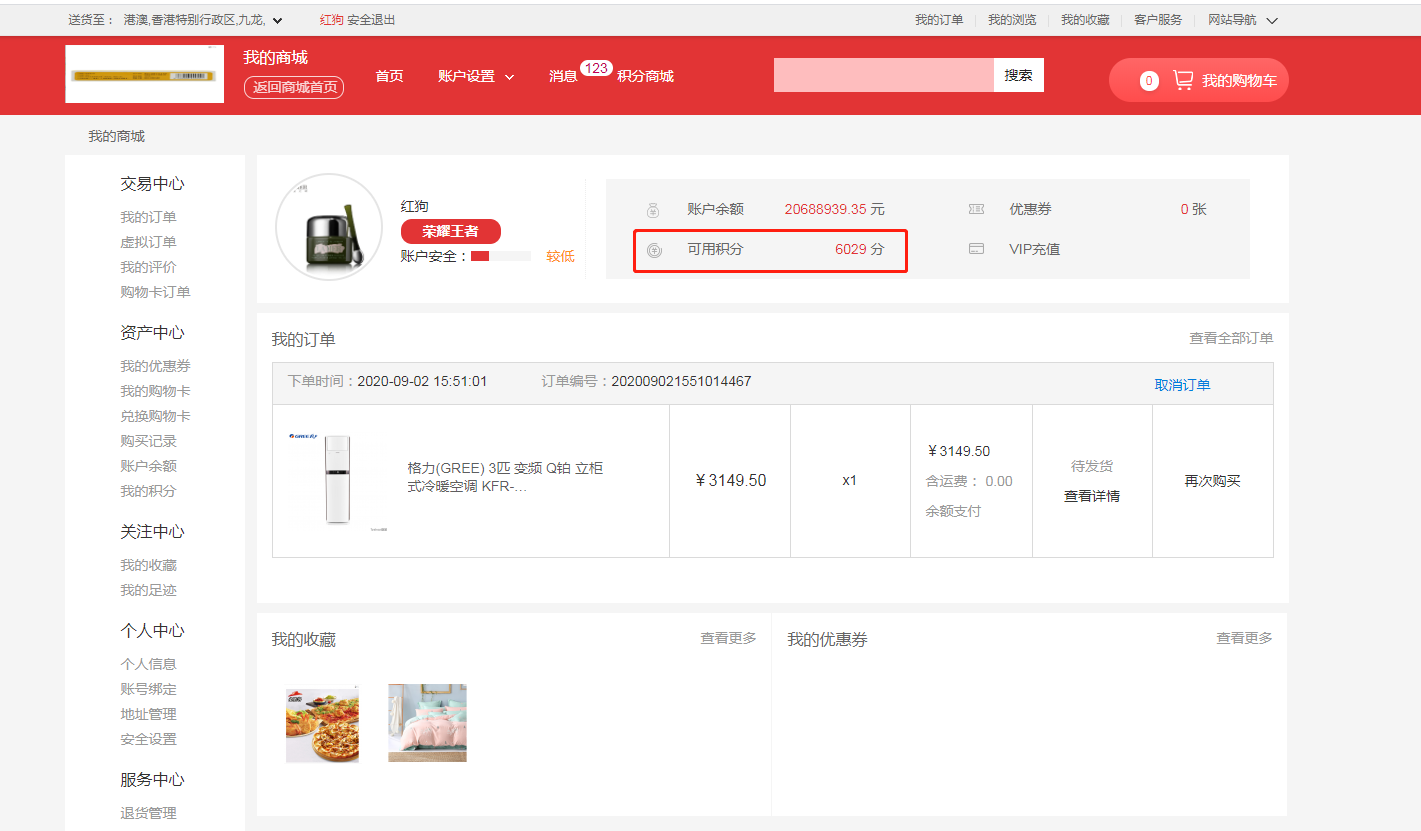Image resolution: width=1421 pixels, height=831 pixels.
Task: Click the store logo in header
Action: (x=144, y=74)
